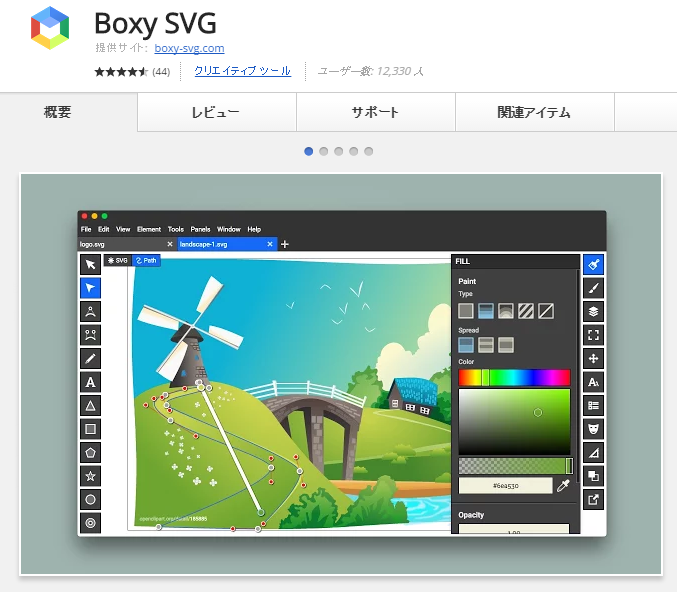Set paint type to linear gradient
This screenshot has width=677, height=592.
pos(486,311)
